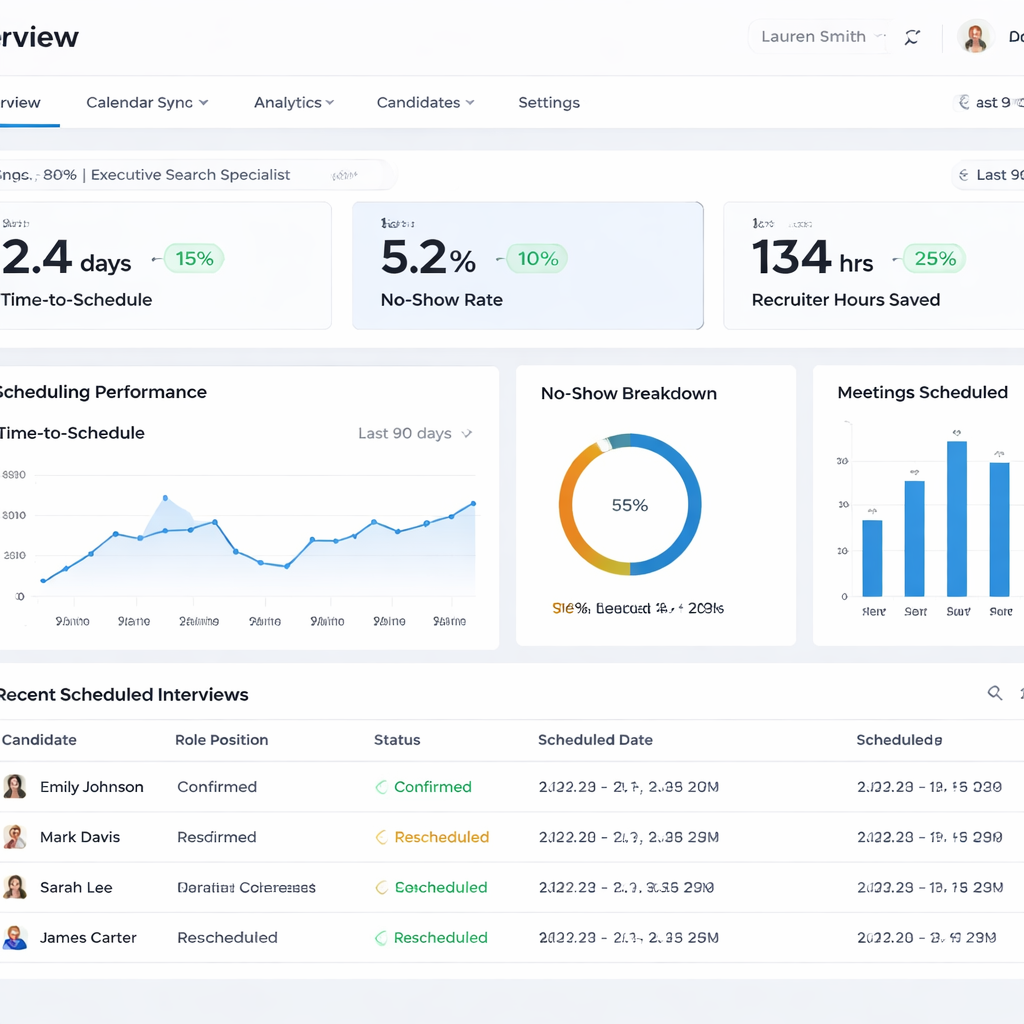The width and height of the screenshot is (1024, 1024).
Task: Open the Settings tab
Action: point(549,103)
